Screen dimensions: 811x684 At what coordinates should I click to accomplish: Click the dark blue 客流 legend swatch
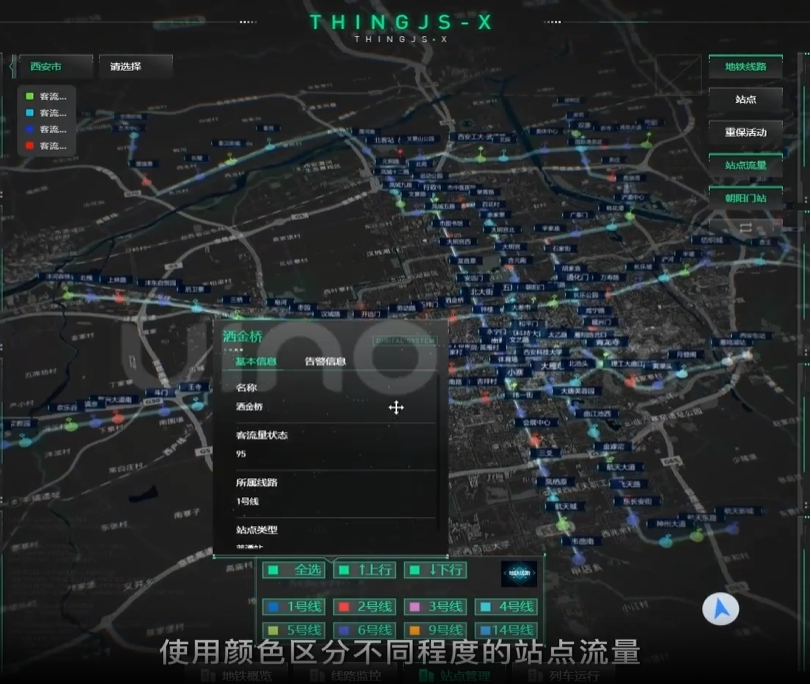(x=29, y=129)
